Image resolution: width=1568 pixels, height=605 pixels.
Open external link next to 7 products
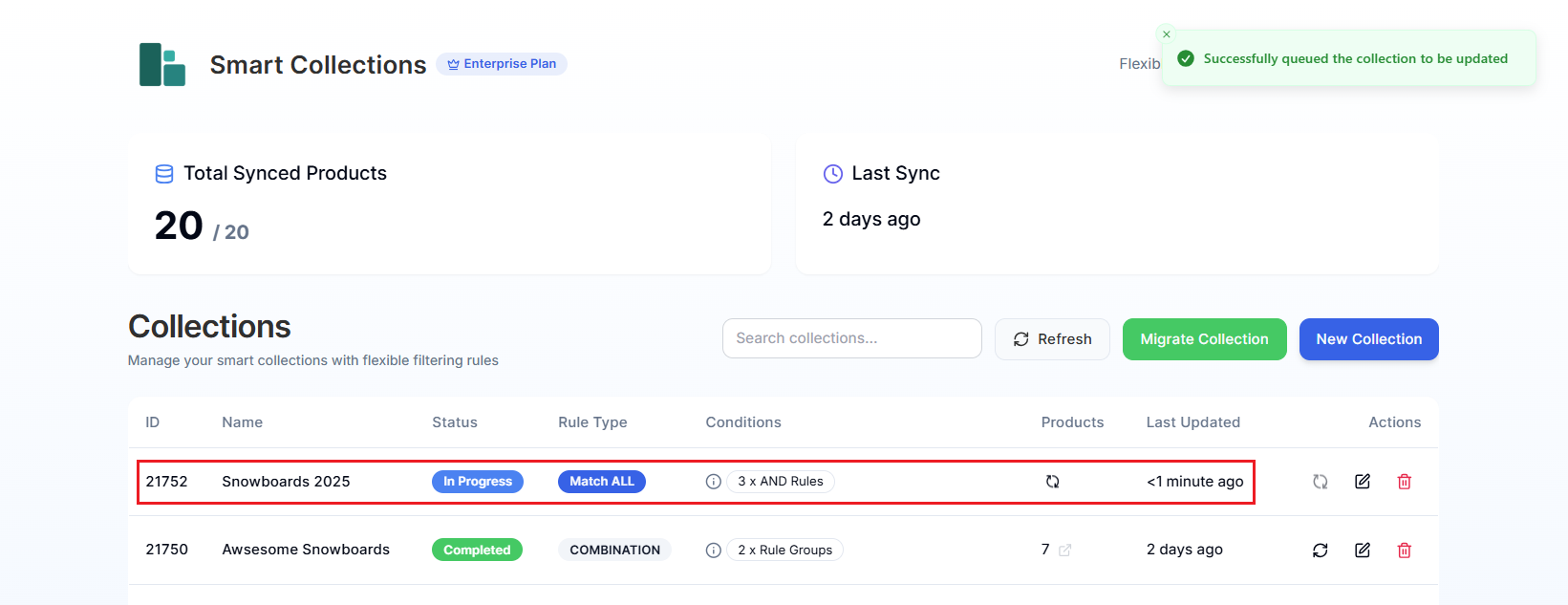click(x=1064, y=551)
